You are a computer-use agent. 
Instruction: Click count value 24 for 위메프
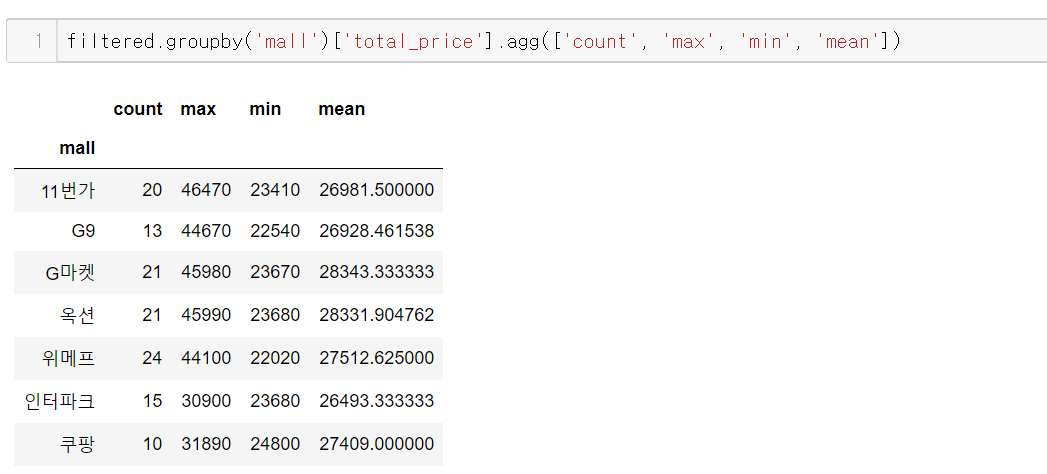pyautogui.click(x=152, y=358)
